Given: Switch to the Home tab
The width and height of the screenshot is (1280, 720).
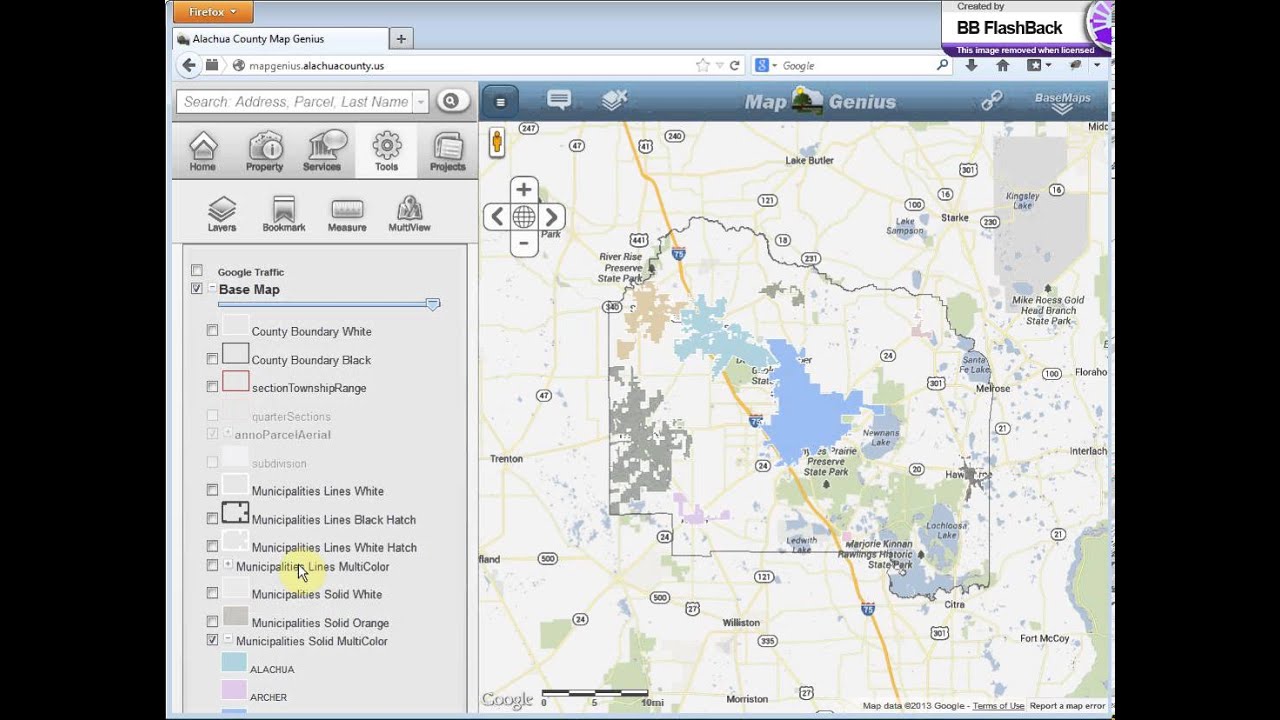Looking at the screenshot, I should tap(203, 151).
